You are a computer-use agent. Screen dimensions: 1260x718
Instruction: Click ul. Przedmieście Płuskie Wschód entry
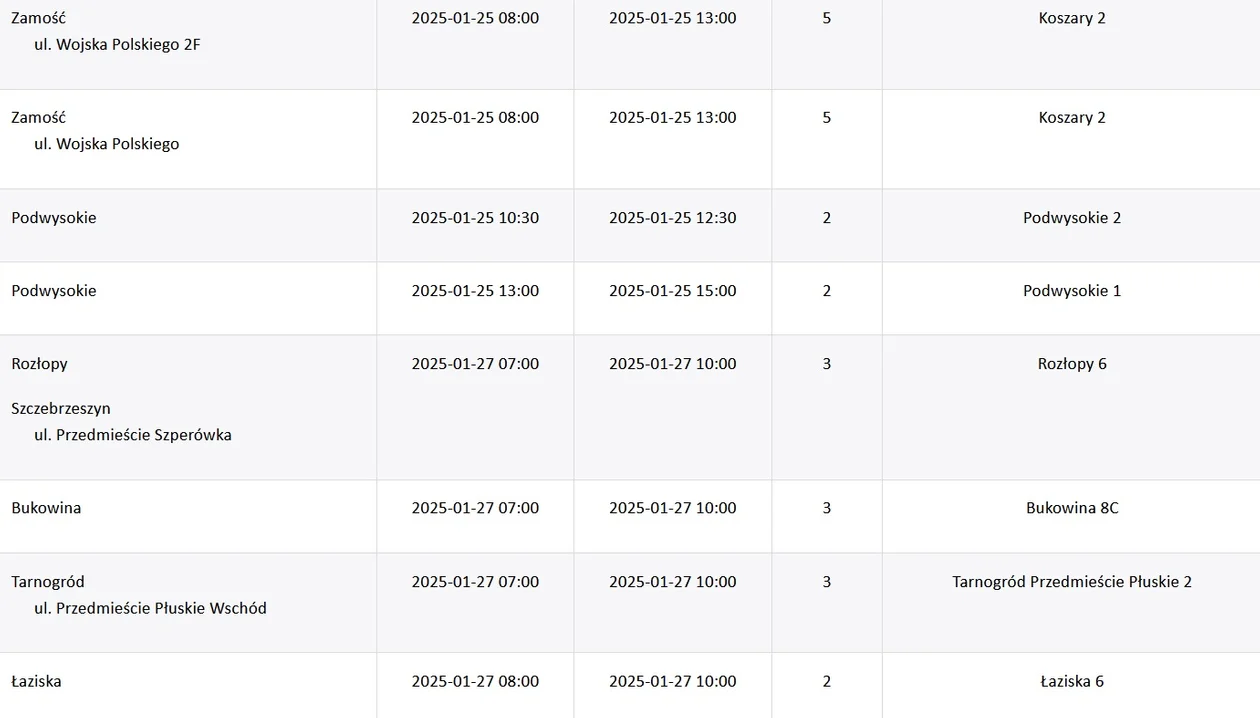(150, 608)
